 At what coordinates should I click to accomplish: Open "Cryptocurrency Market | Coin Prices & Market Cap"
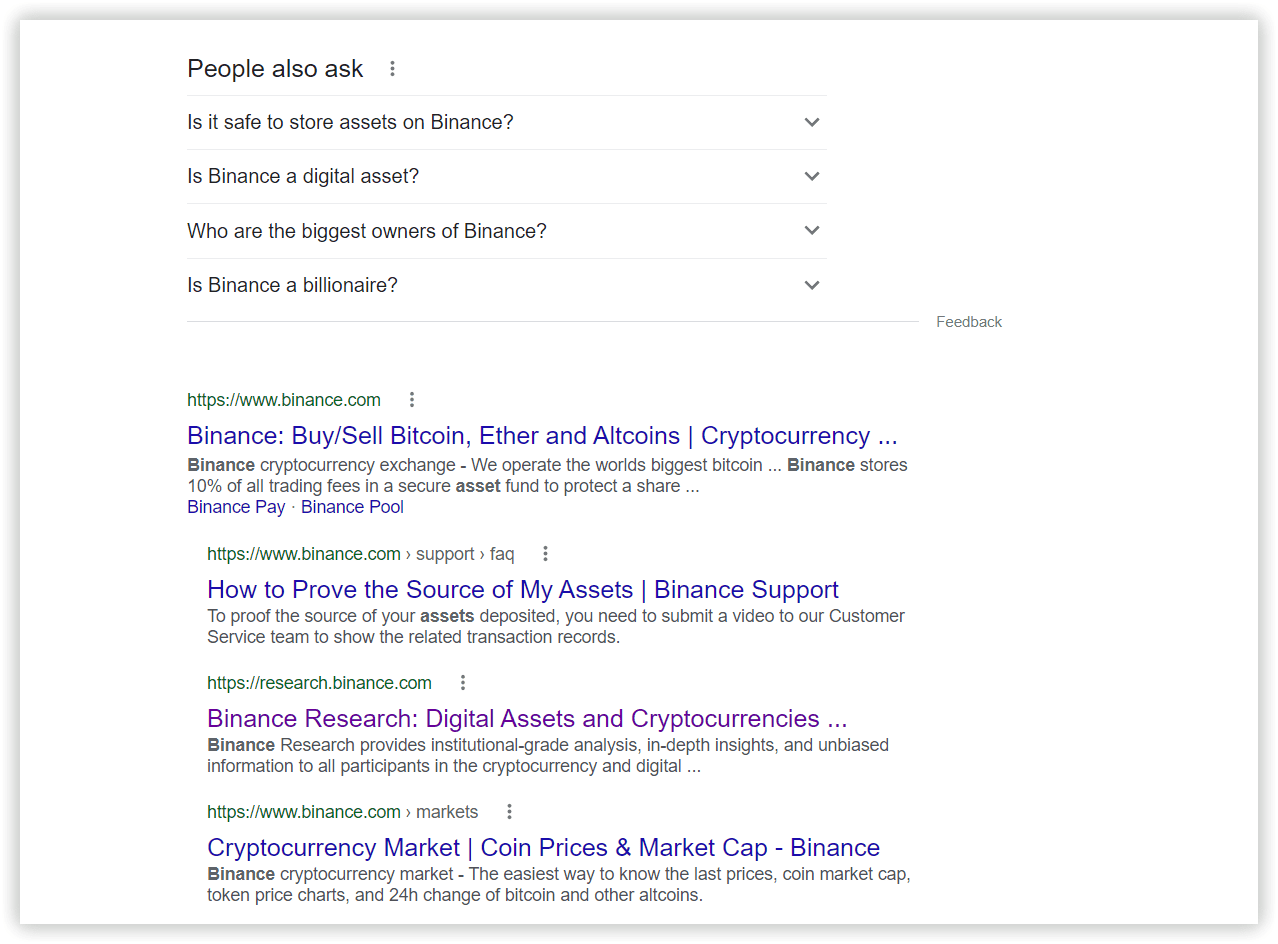(x=543, y=848)
